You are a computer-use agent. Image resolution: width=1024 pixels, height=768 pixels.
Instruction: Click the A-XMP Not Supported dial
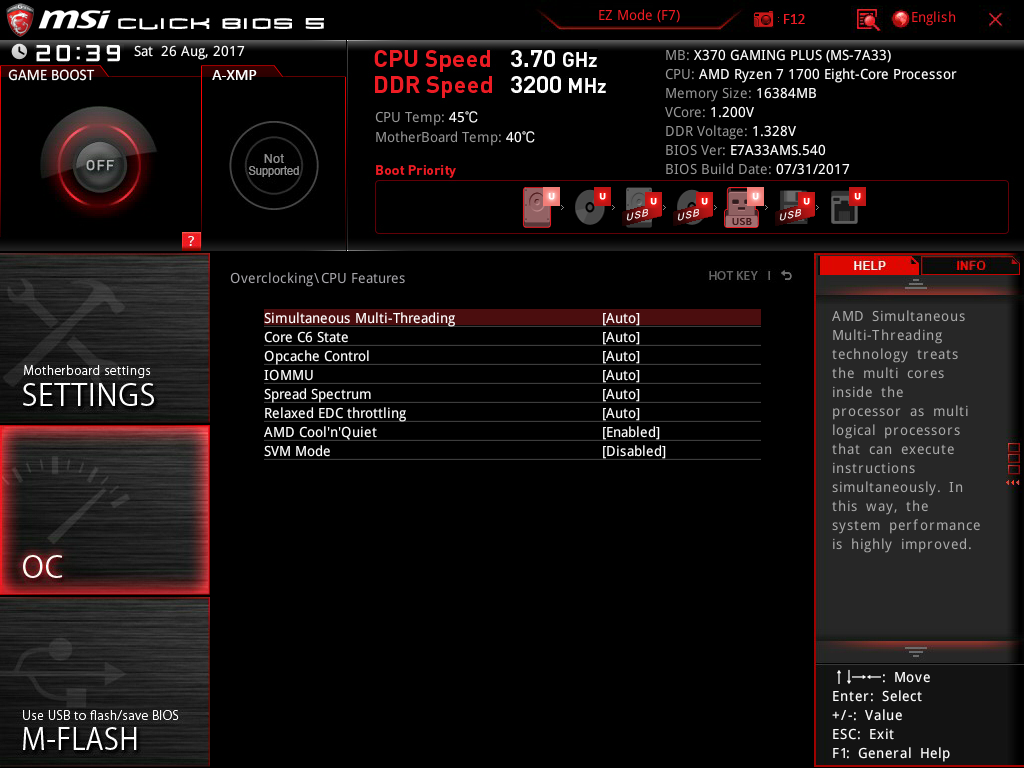[274, 165]
